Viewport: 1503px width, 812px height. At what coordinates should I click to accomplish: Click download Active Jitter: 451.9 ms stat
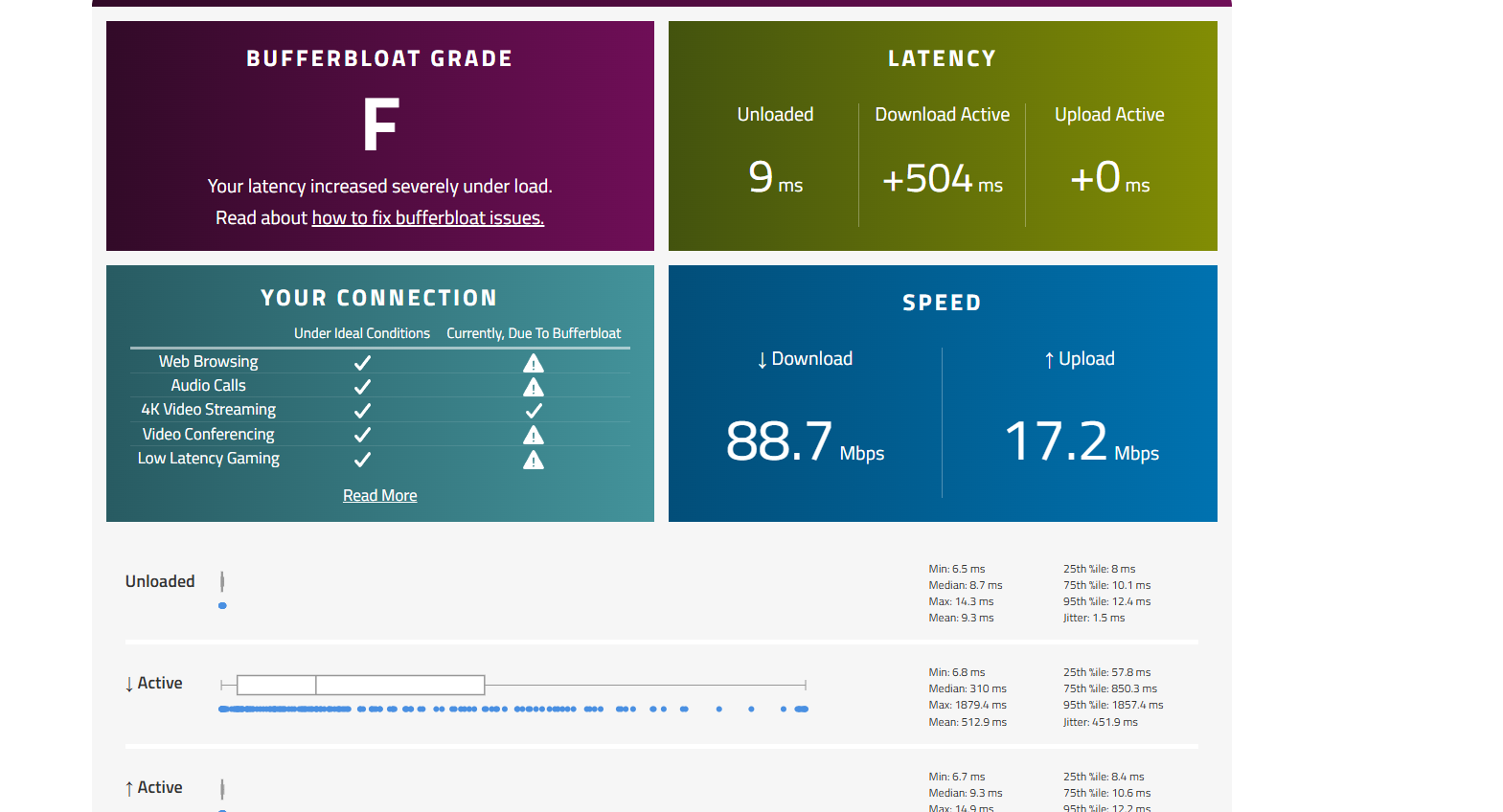[x=1101, y=722]
